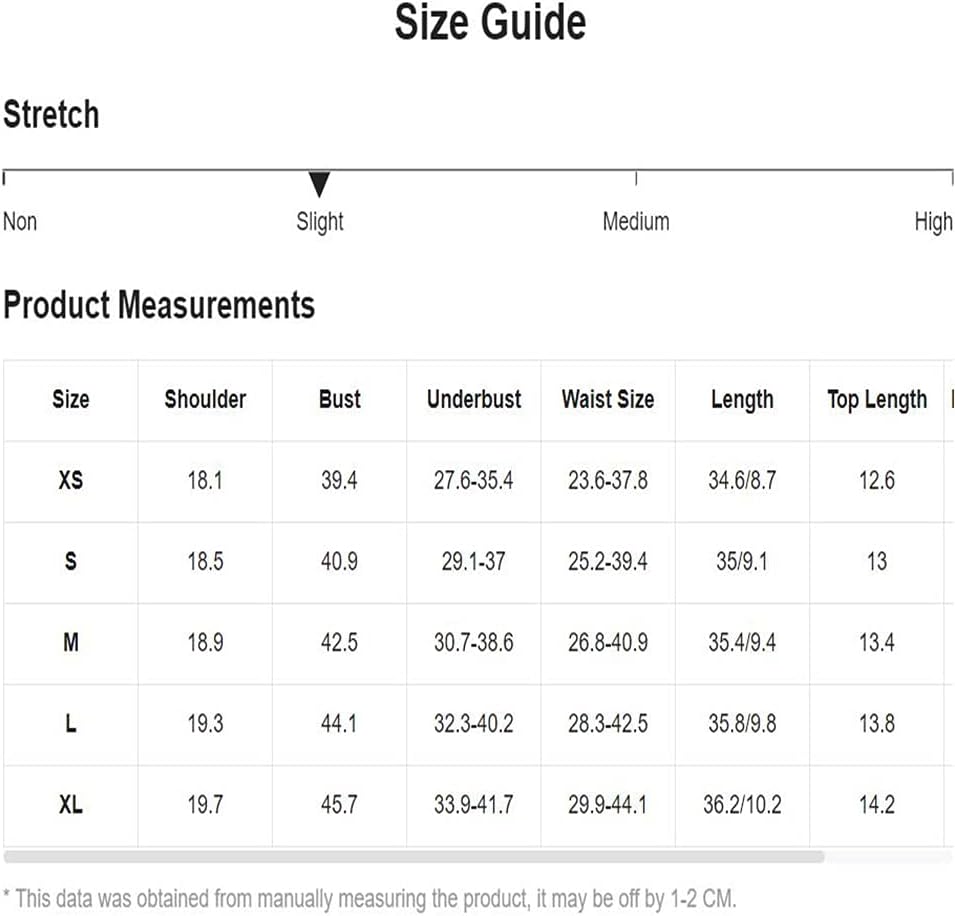Click the Underbust column header
This screenshot has height=916, width=955.
click(474, 400)
